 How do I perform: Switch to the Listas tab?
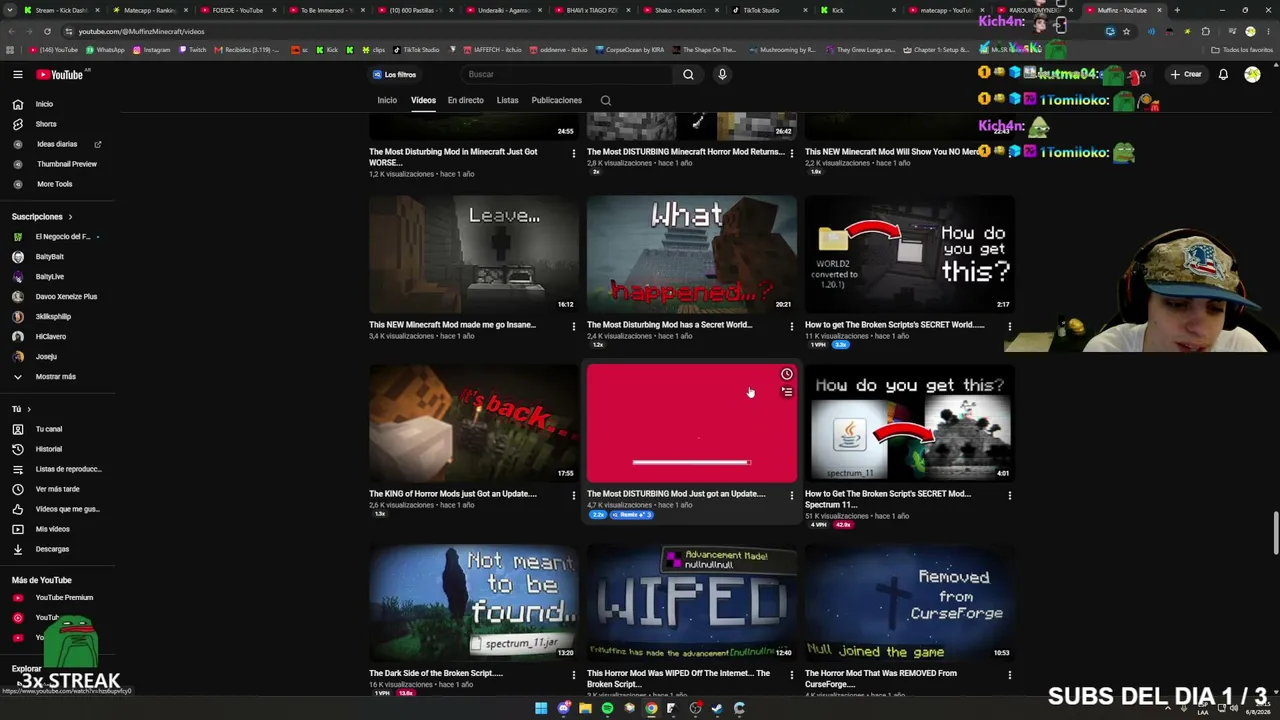tap(508, 100)
